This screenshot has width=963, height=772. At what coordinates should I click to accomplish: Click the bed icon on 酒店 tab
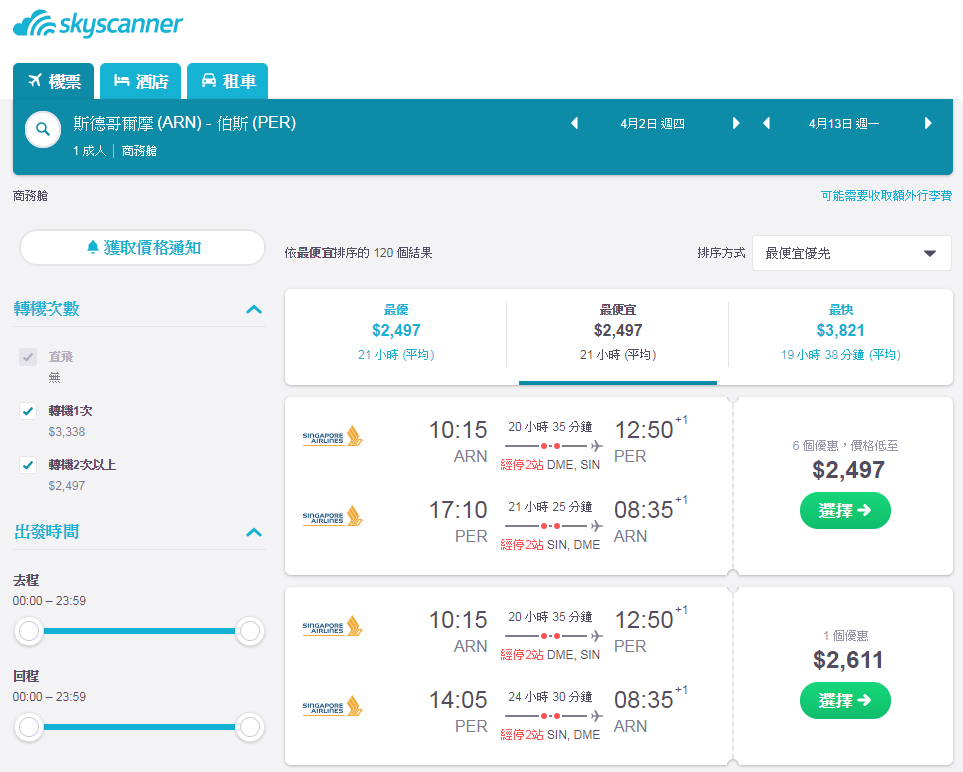(122, 80)
